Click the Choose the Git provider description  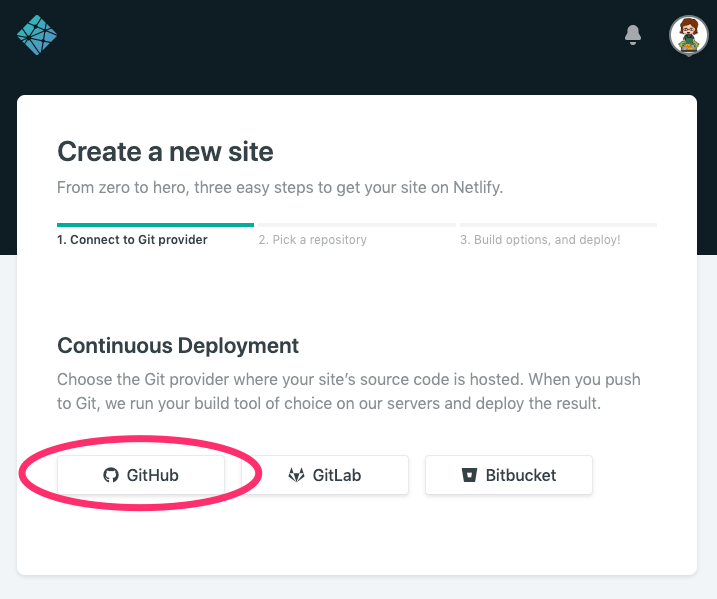pyautogui.click(x=348, y=391)
